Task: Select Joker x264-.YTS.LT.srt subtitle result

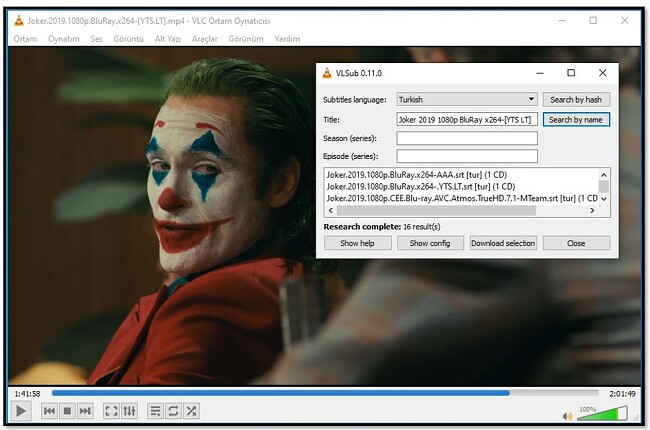Action: click(421, 186)
